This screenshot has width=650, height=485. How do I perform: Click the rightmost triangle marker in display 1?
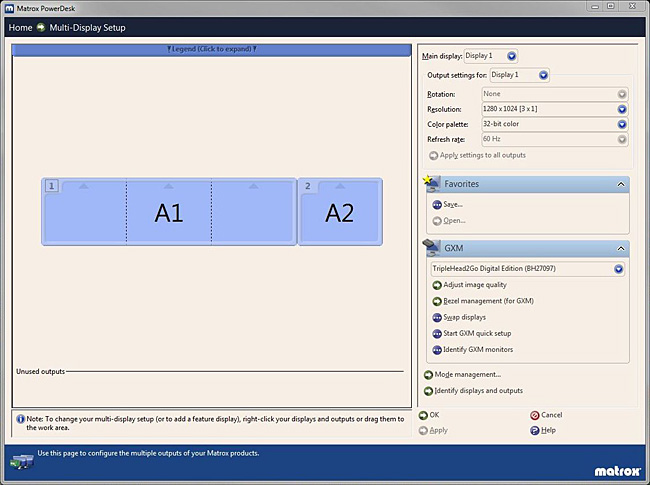coord(253,186)
